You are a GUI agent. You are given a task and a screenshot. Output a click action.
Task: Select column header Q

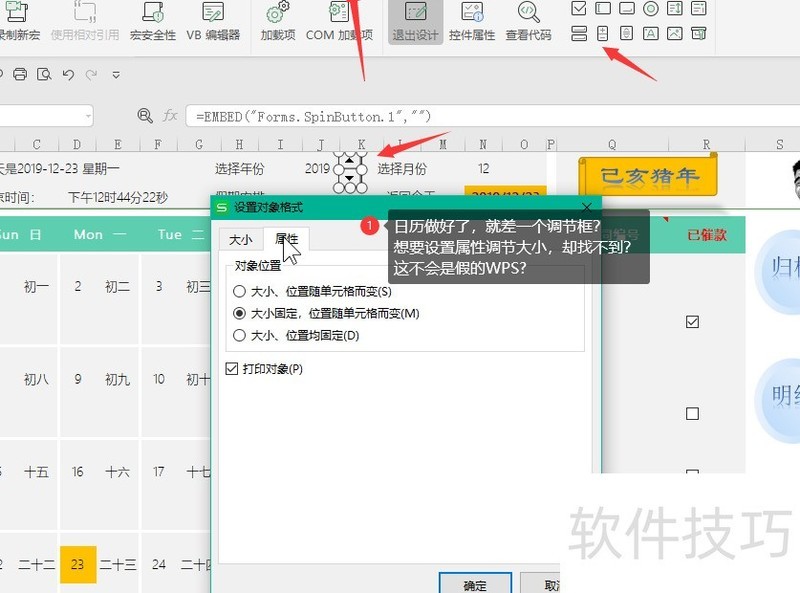coord(612,144)
